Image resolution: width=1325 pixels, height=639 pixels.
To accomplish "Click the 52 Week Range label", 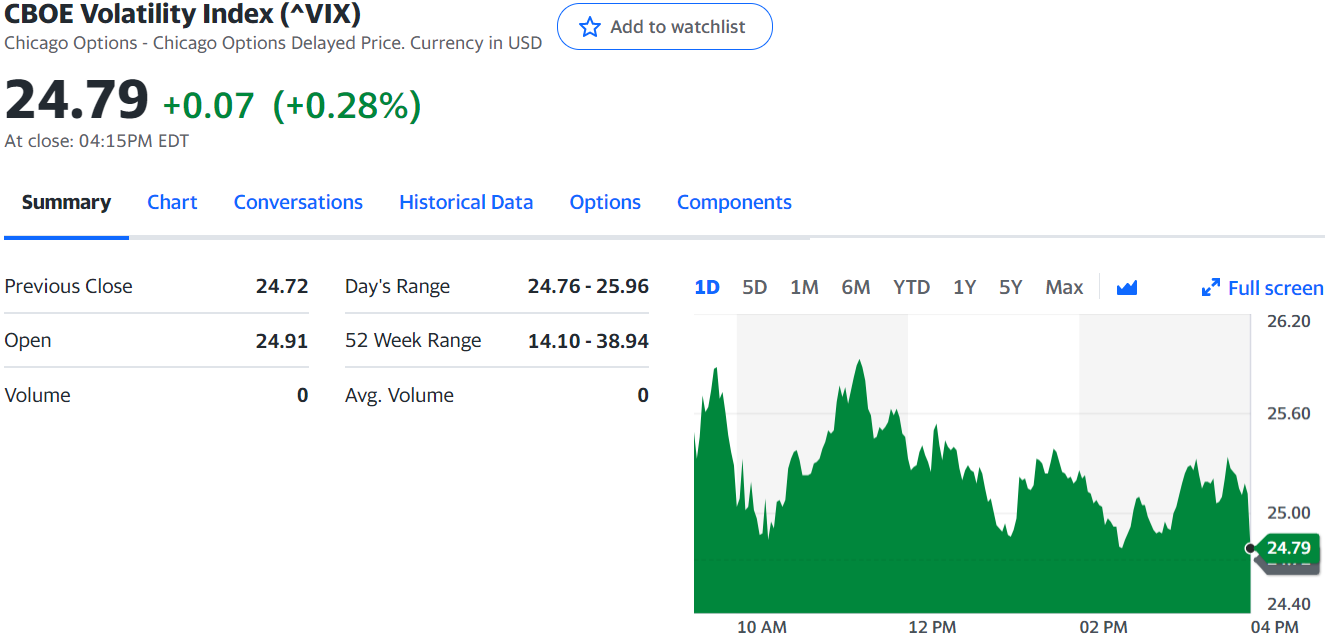I will point(413,341).
